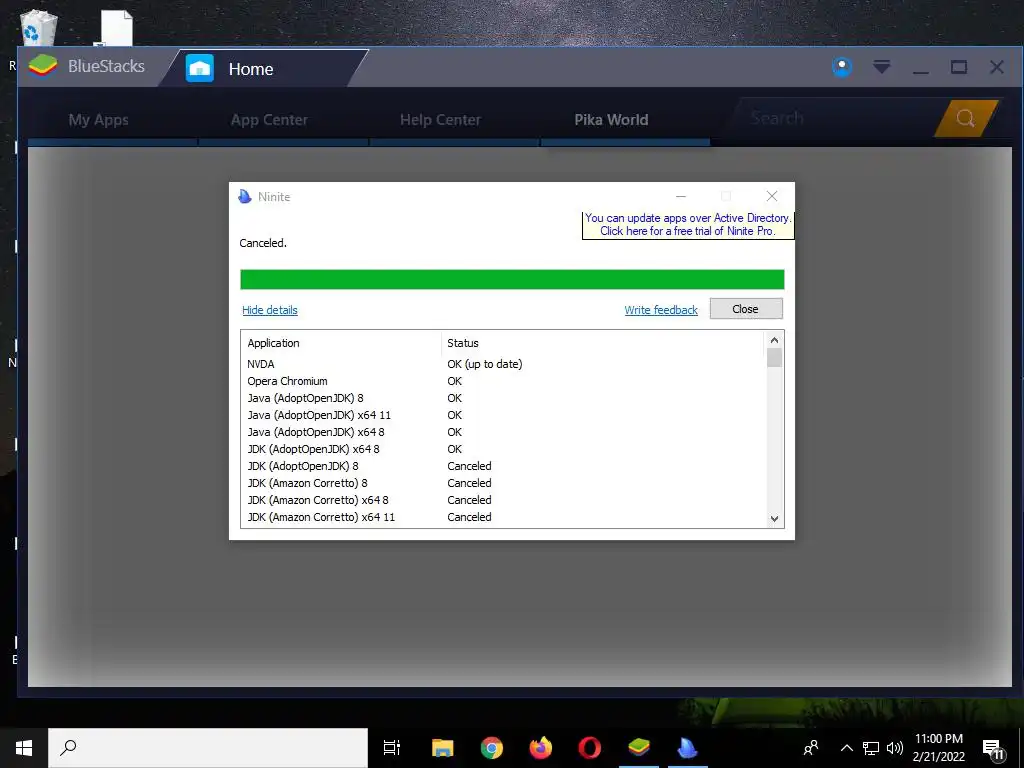
Task: Open network status tray icon
Action: [871, 748]
